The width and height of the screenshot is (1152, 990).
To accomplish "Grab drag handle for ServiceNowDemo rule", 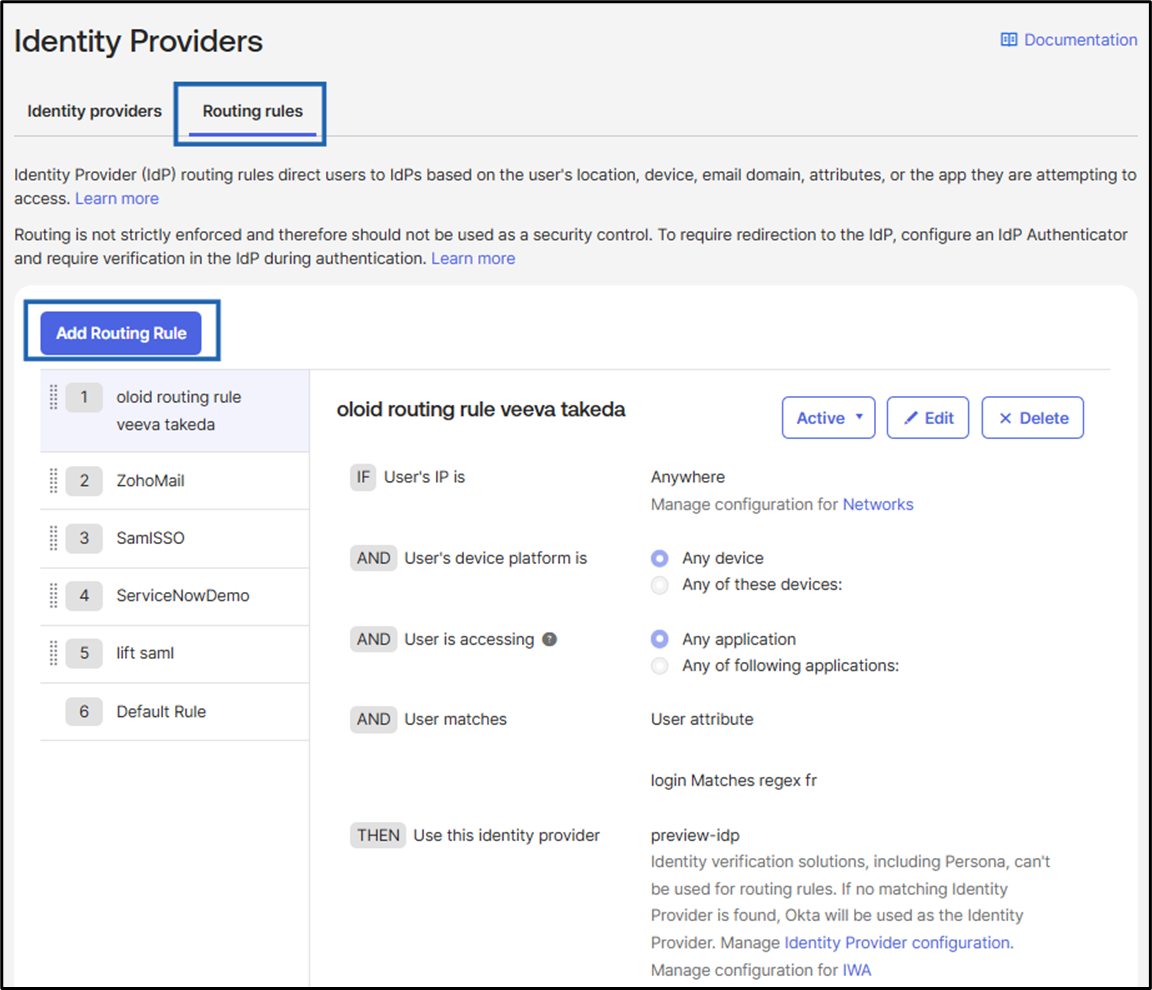I will click(x=54, y=595).
